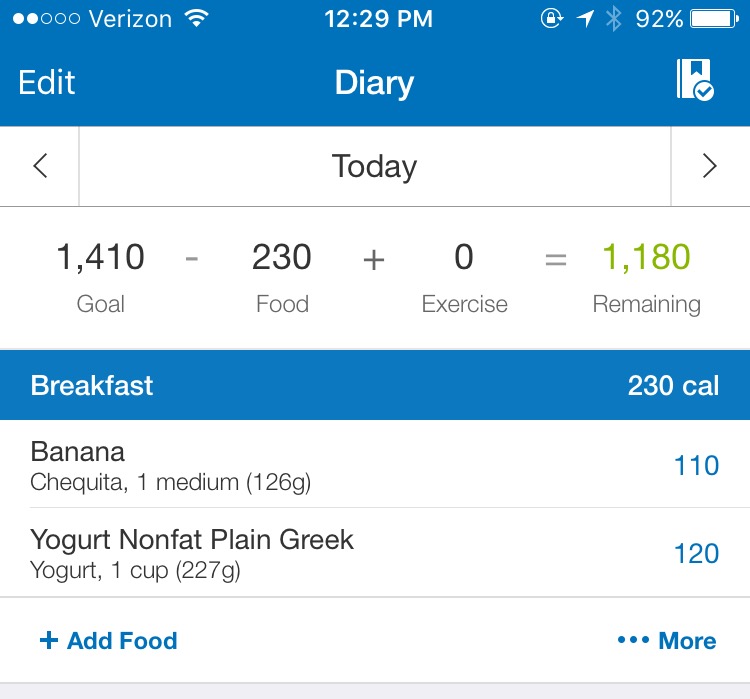This screenshot has width=750, height=699.
Task: Tap the location services arrow icon
Action: tap(585, 19)
